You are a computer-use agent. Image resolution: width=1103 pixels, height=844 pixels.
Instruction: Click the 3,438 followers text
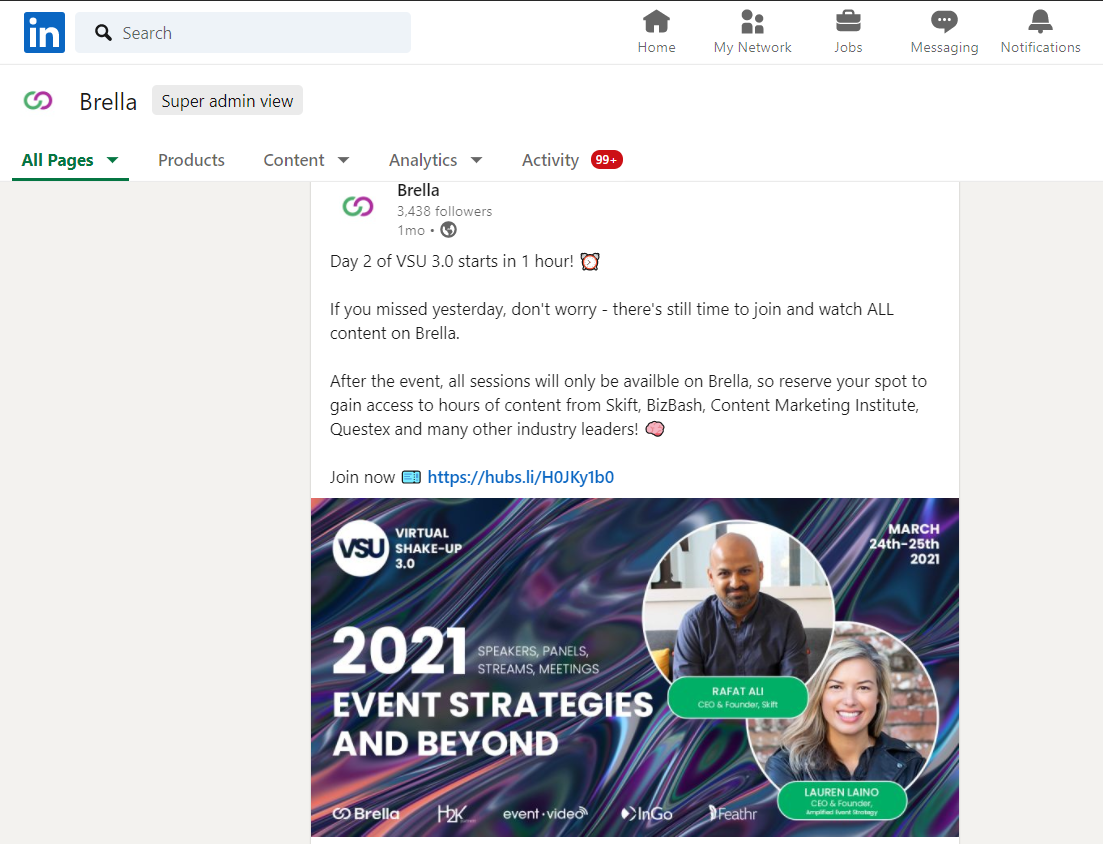[x=445, y=211]
